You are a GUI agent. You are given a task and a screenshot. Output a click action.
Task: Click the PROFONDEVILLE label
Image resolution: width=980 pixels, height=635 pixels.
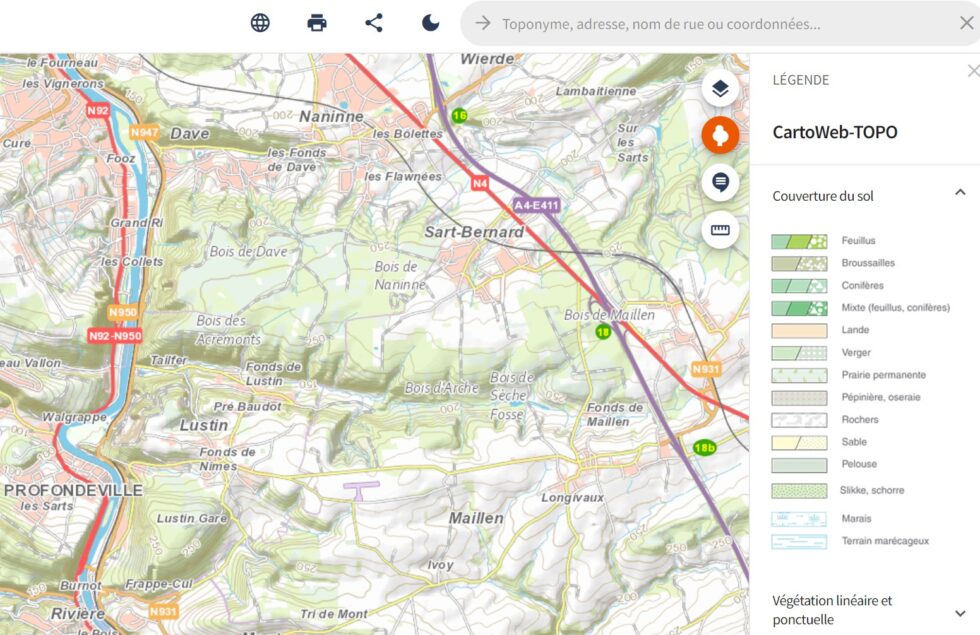click(x=73, y=490)
